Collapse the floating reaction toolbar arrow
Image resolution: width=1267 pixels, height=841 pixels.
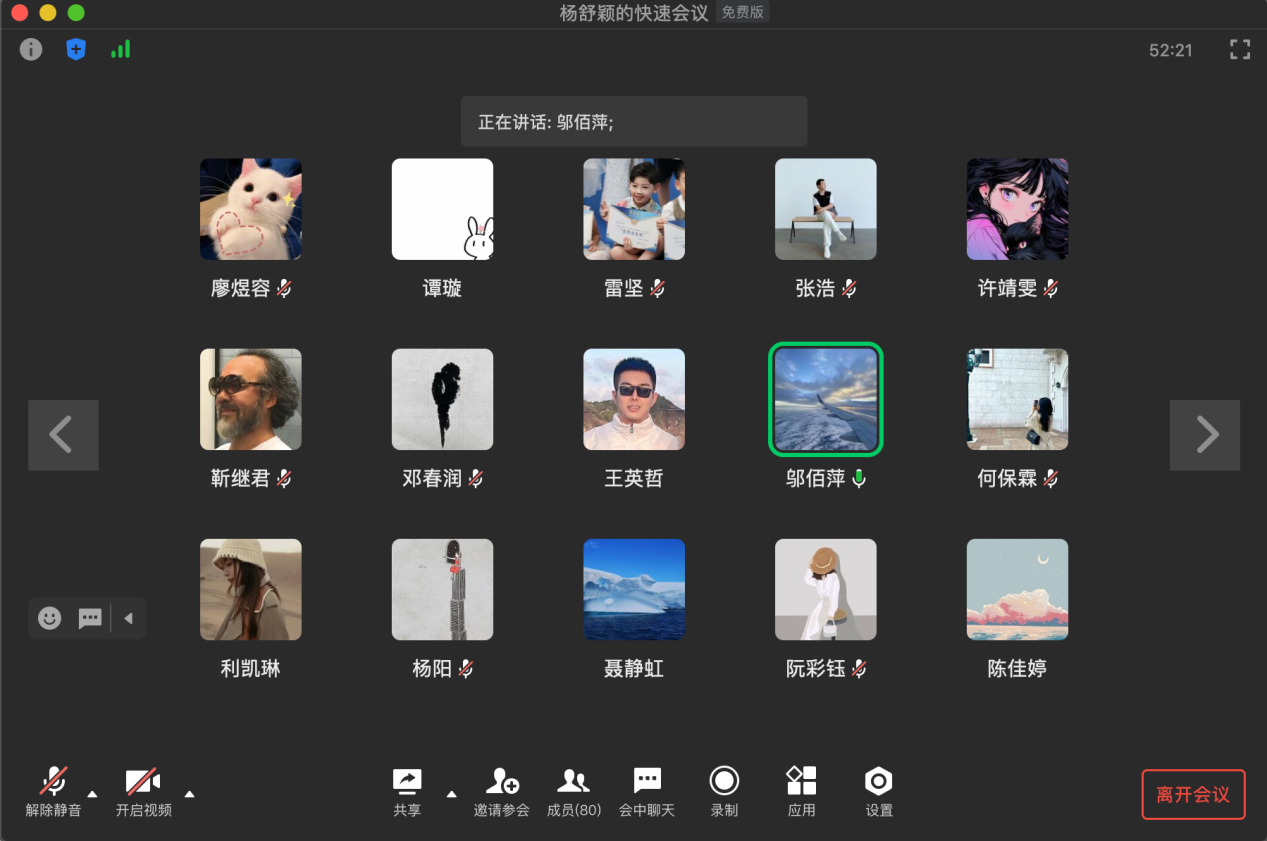click(x=128, y=618)
